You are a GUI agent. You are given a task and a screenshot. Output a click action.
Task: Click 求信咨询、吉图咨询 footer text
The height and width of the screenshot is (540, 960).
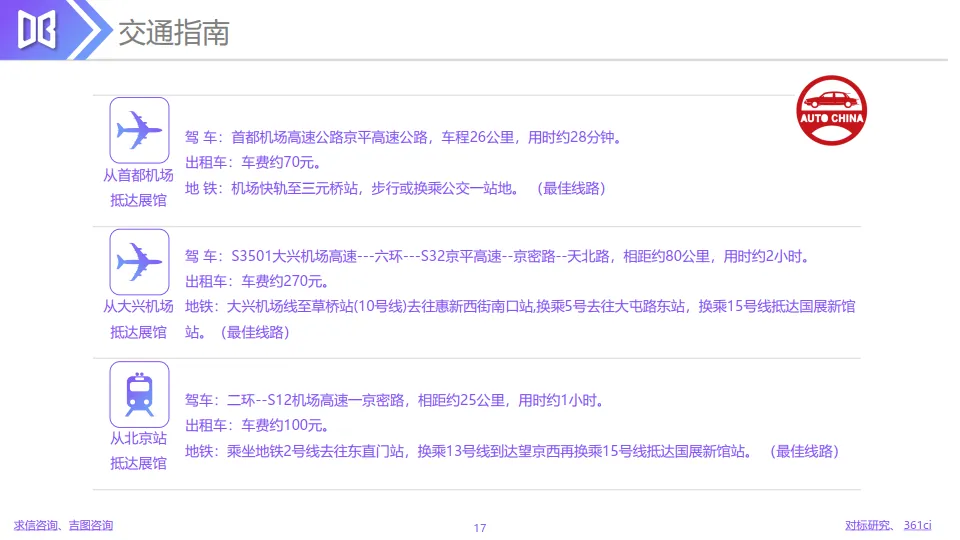pos(63,525)
